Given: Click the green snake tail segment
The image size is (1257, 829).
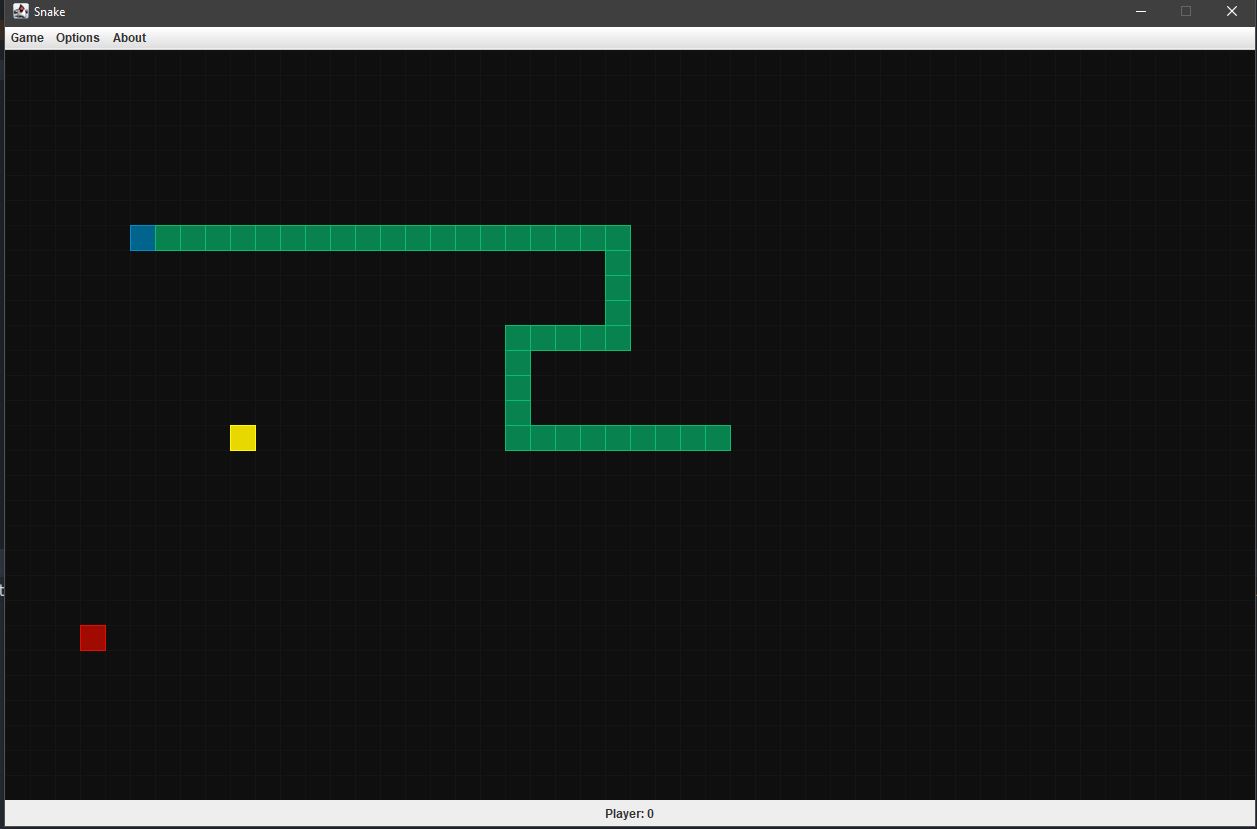Looking at the screenshot, I should point(718,438).
